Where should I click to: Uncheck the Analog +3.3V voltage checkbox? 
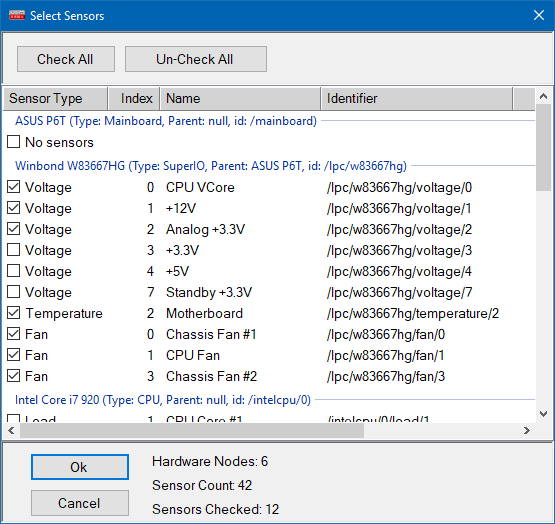click(x=13, y=229)
